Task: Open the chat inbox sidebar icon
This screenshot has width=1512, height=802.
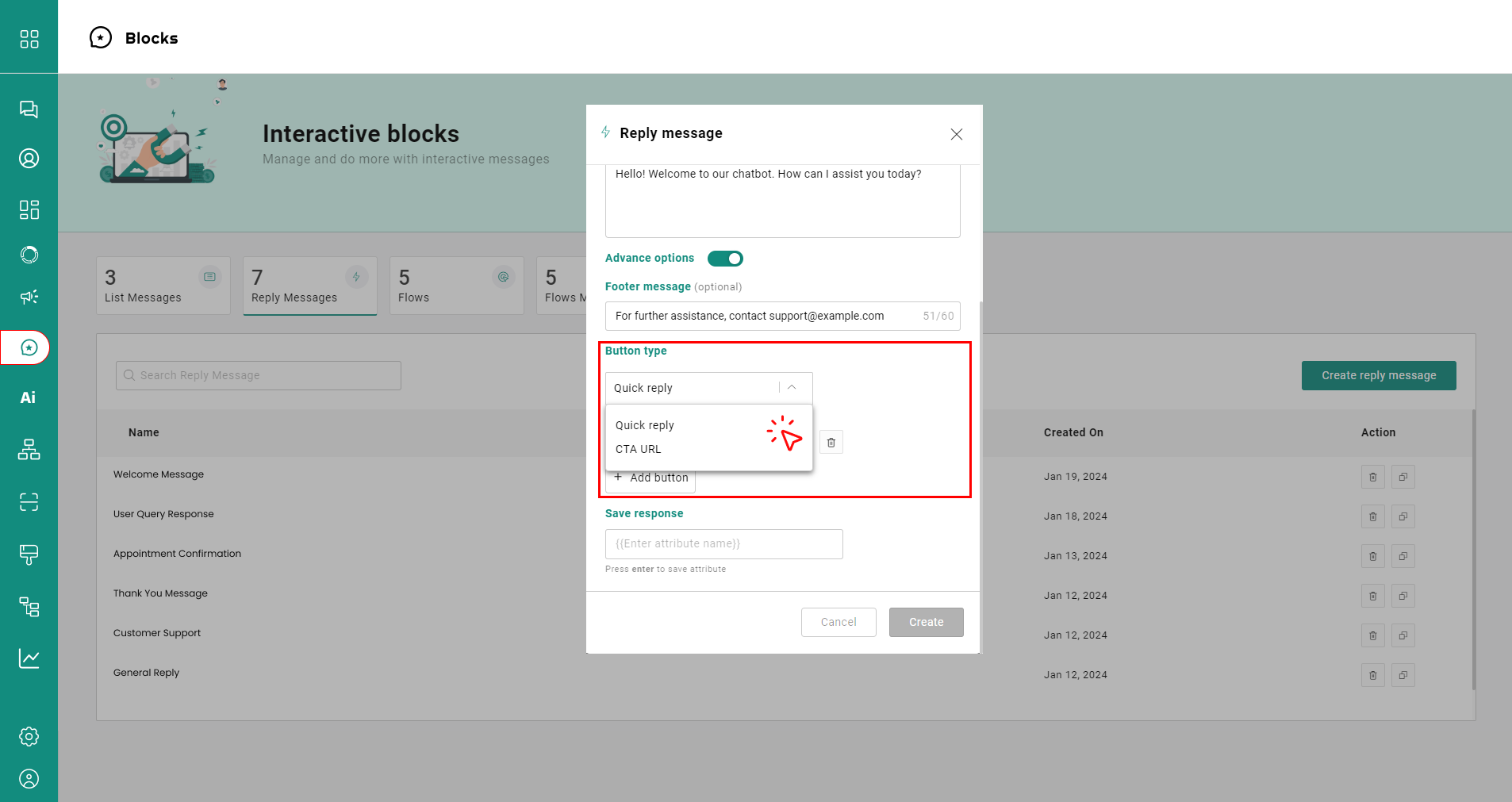Action: [x=29, y=109]
